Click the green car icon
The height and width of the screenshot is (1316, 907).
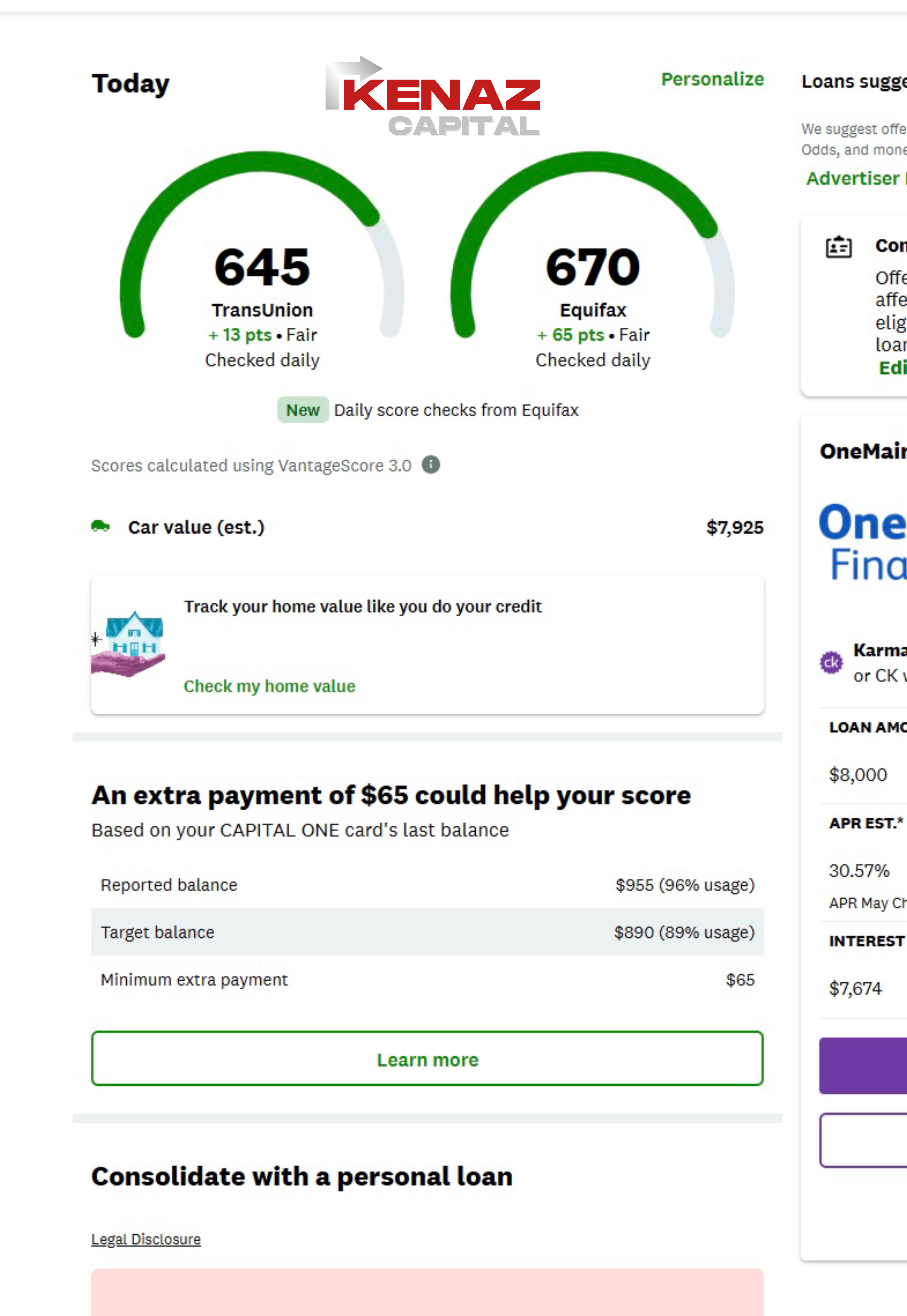(101, 526)
